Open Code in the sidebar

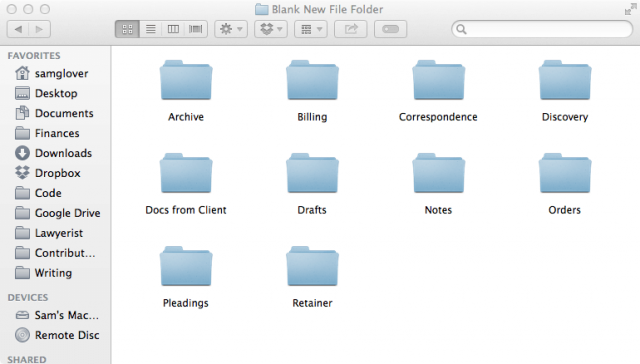point(55,193)
